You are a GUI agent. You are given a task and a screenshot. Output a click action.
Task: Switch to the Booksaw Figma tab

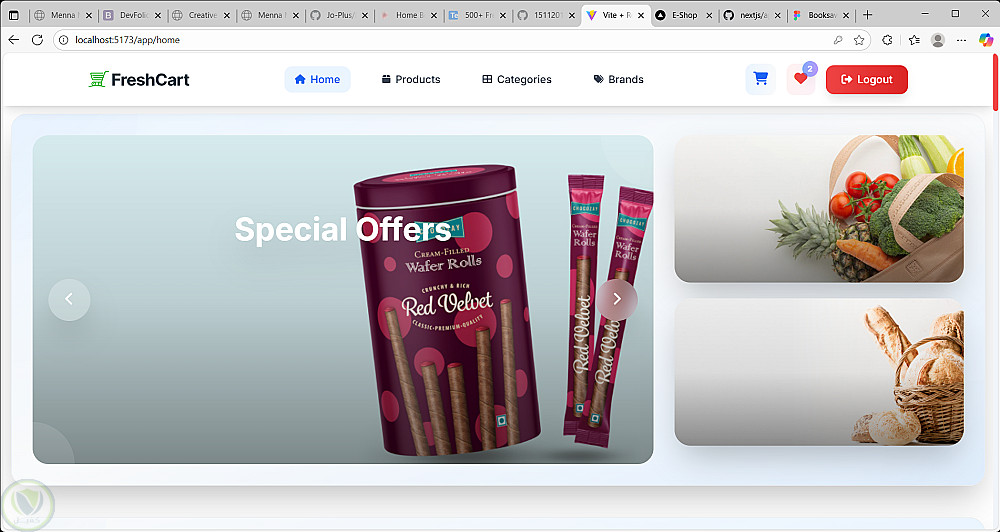(x=822, y=15)
